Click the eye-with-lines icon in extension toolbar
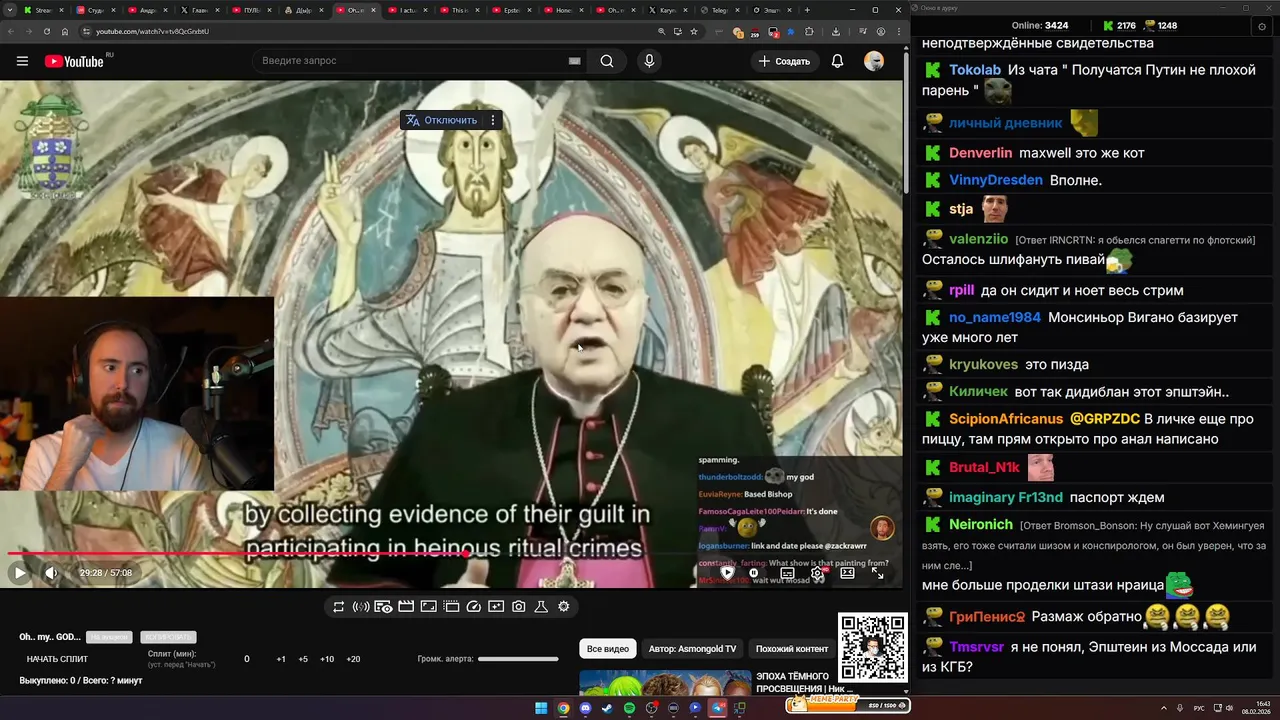Image resolution: width=1280 pixels, height=720 pixels. [383, 606]
